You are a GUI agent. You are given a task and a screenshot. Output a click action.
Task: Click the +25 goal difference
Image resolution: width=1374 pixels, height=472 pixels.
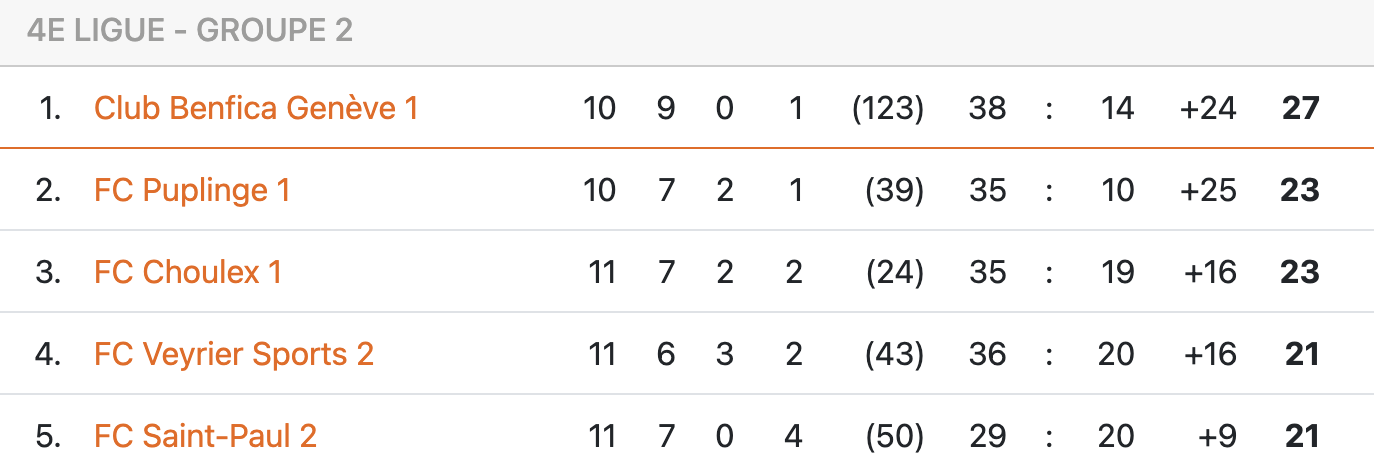[1208, 190]
